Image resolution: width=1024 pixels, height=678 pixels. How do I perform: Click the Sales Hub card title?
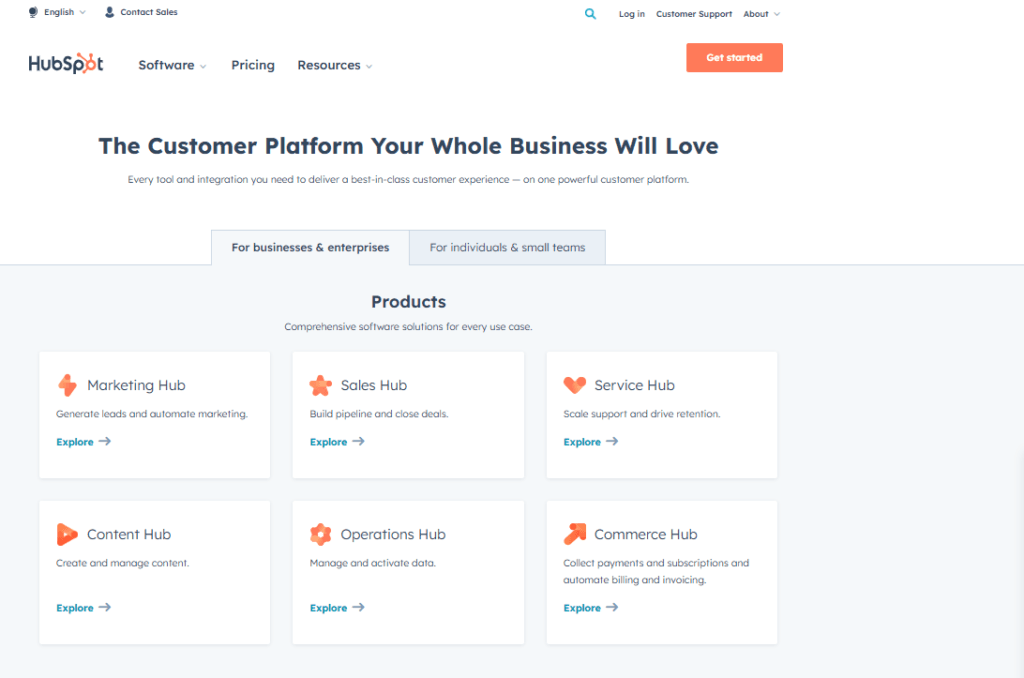374,385
